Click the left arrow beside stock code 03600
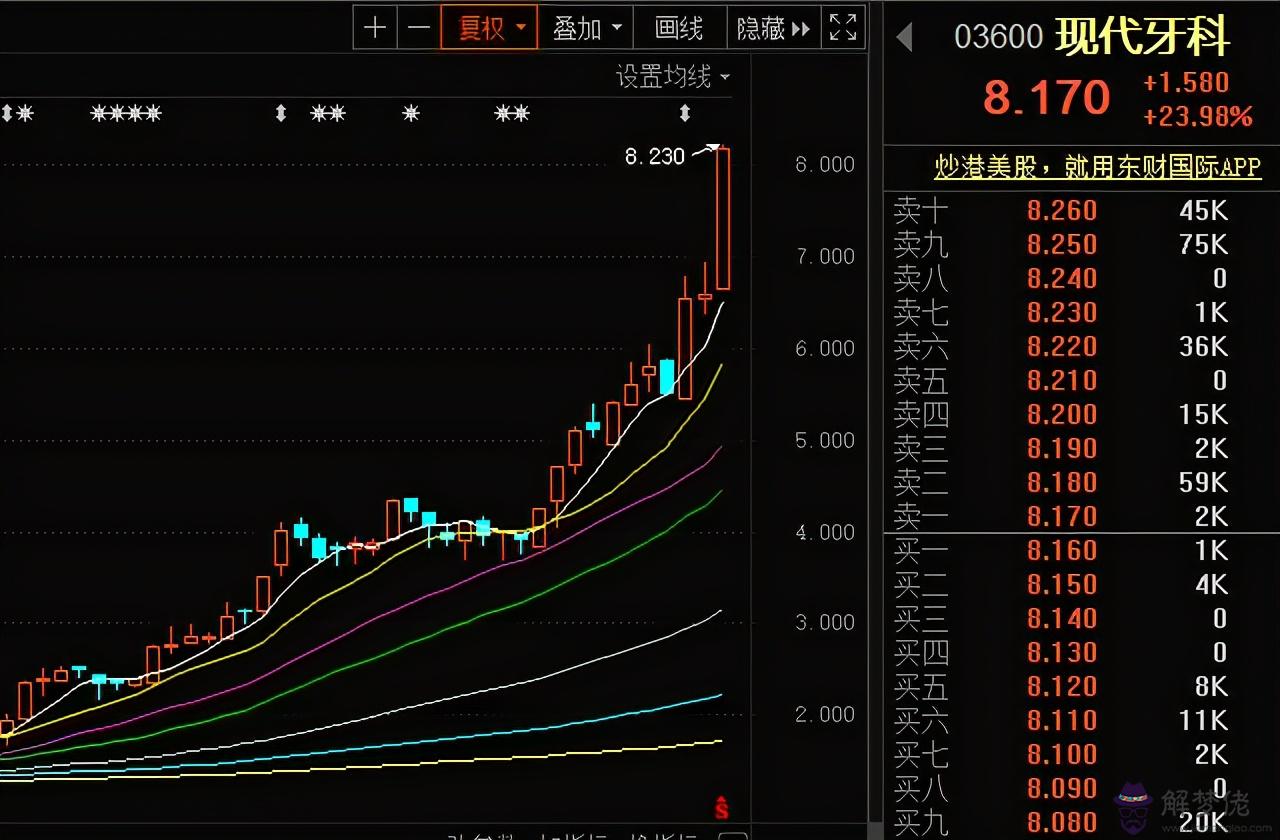The image size is (1280, 840). 904,38
